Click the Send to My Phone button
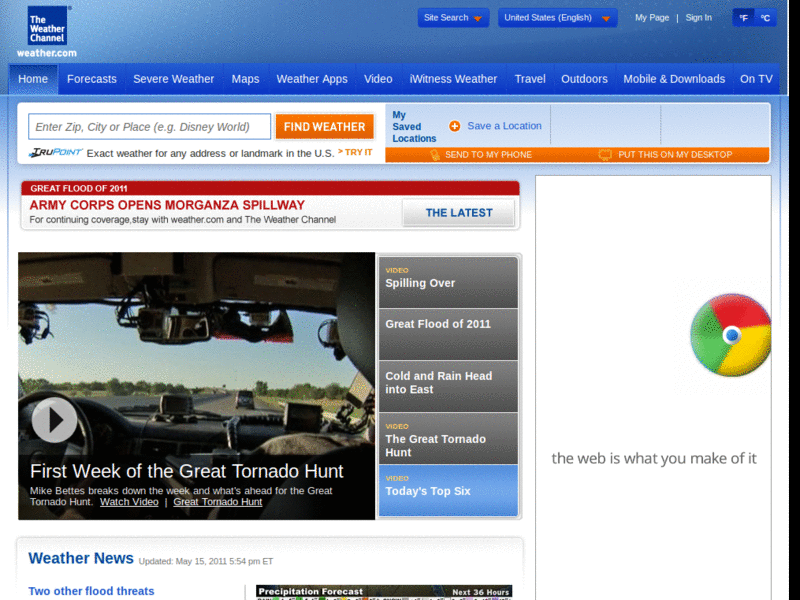The image size is (800, 600). pos(481,155)
